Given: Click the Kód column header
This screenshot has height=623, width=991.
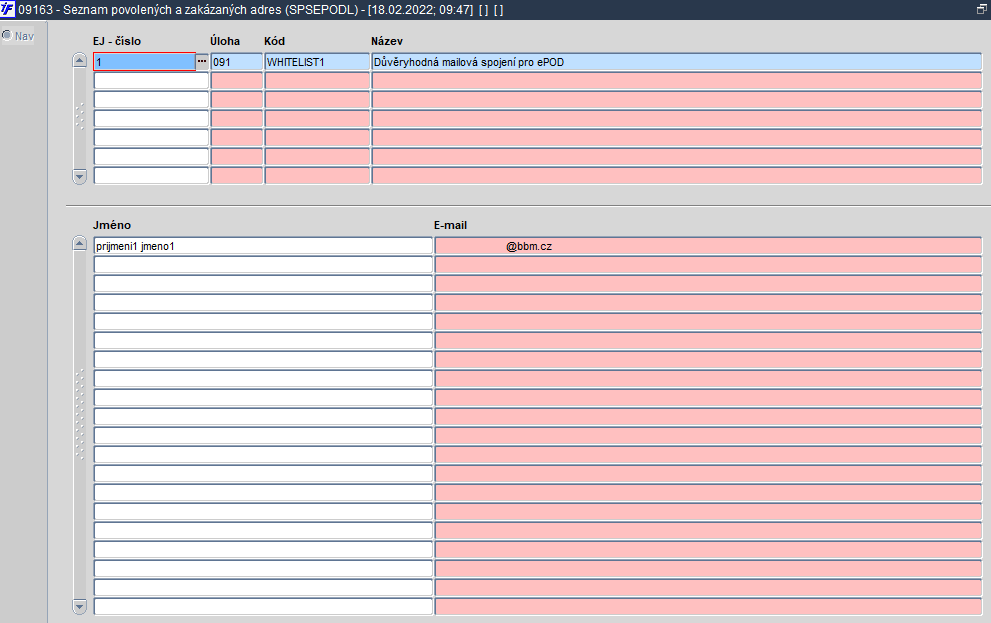Looking at the screenshot, I should point(274,41).
